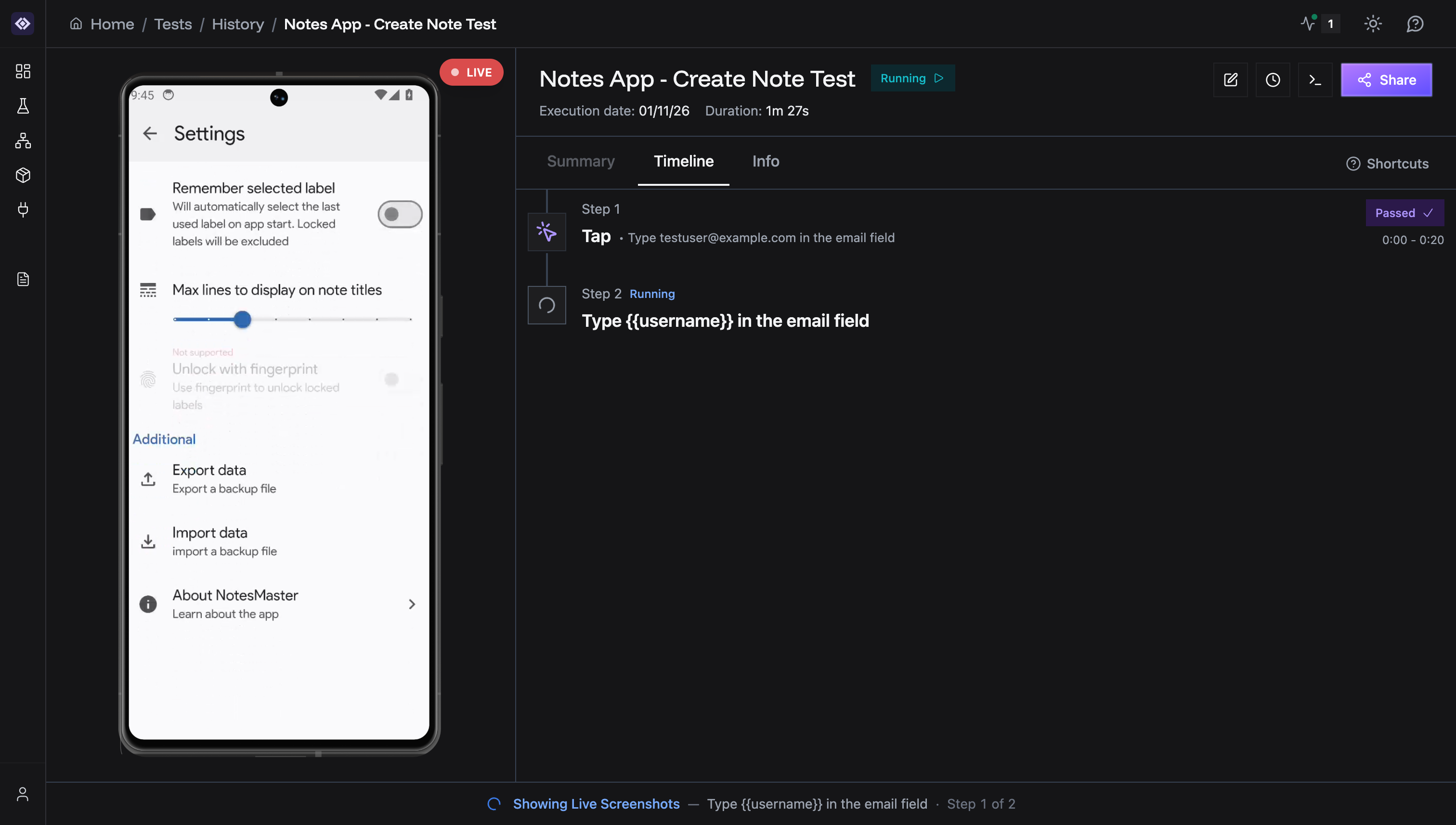
Task: Click the edit pencil icon for the test
Action: pos(1231,79)
